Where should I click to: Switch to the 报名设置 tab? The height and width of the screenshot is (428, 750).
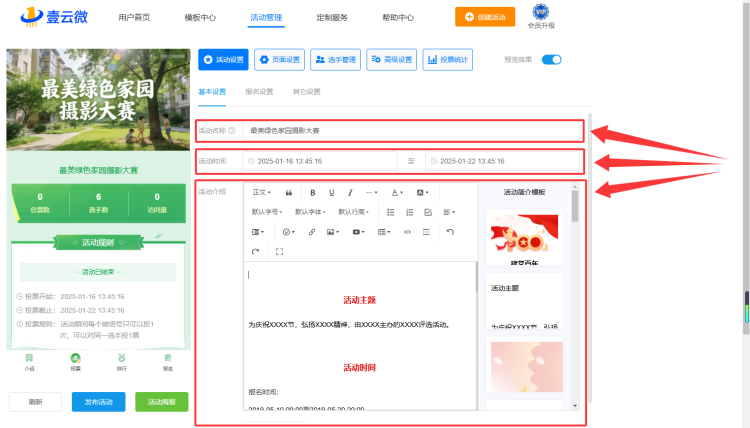pyautogui.click(x=259, y=92)
